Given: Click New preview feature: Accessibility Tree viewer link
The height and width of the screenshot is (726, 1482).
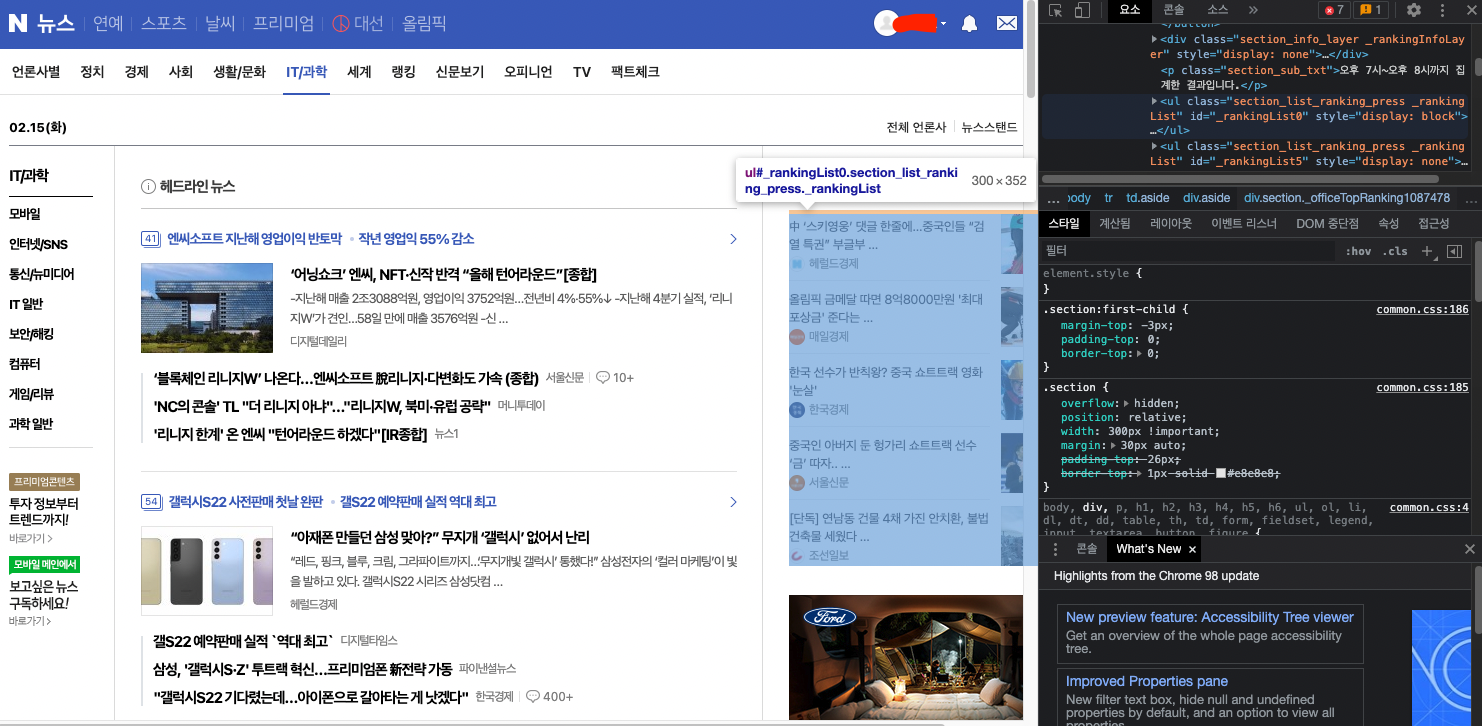Looking at the screenshot, I should pyautogui.click(x=1209, y=617).
